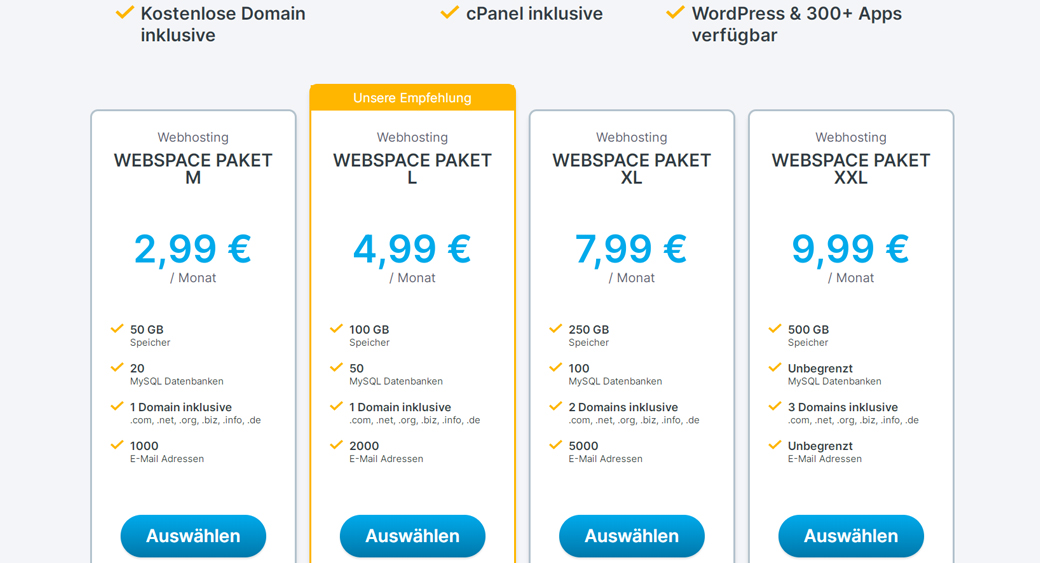Viewport: 1040px width, 563px height.
Task: Click the checkmark next to 3 Domains inklusive
Action: pyautogui.click(x=775, y=406)
